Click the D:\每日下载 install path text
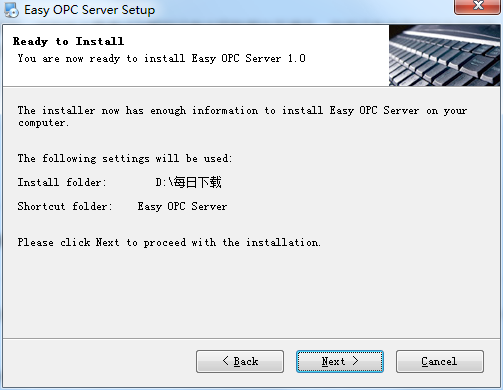This screenshot has width=503, height=390. 188,182
